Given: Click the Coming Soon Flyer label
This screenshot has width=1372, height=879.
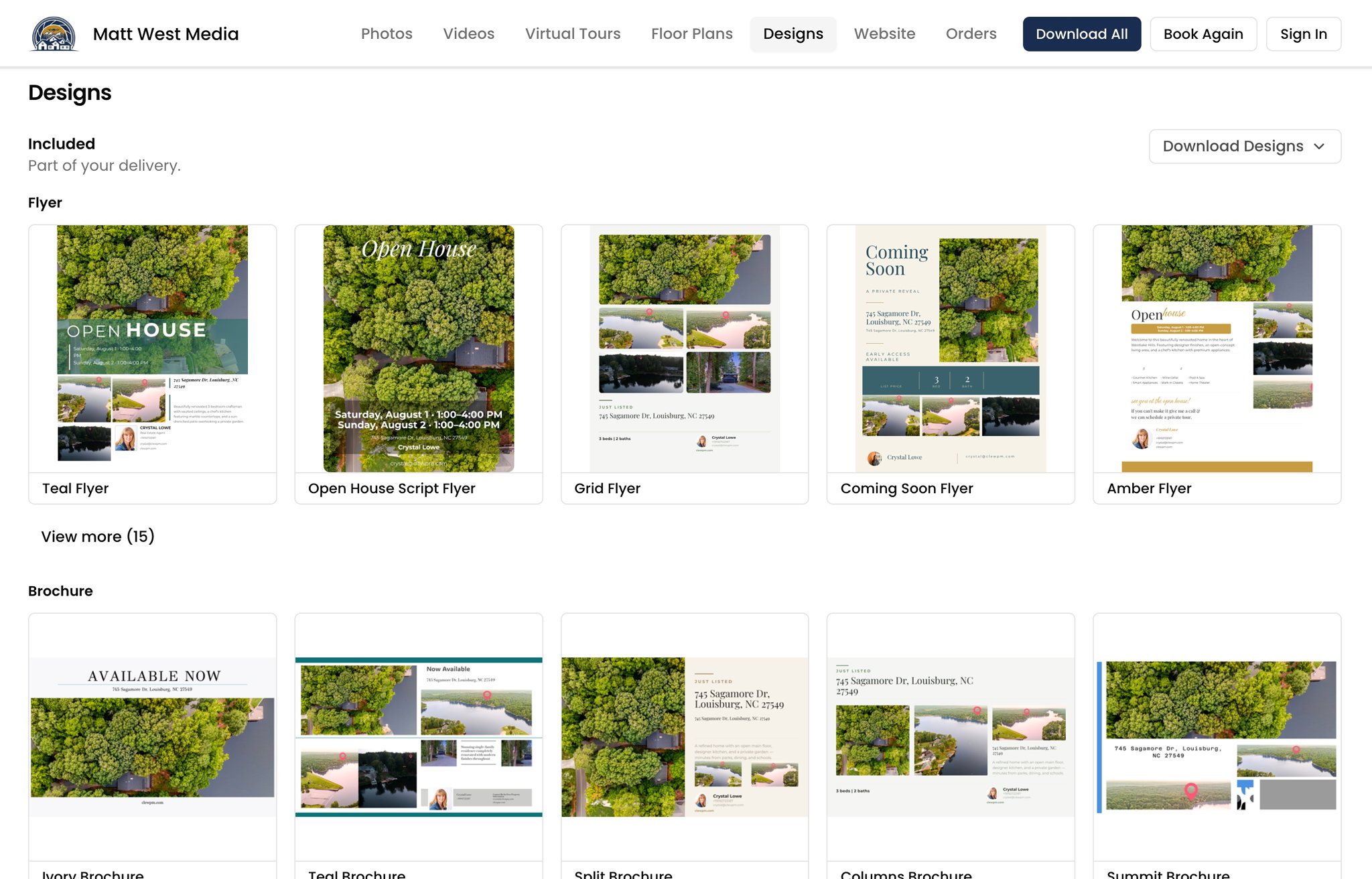Looking at the screenshot, I should point(907,488).
